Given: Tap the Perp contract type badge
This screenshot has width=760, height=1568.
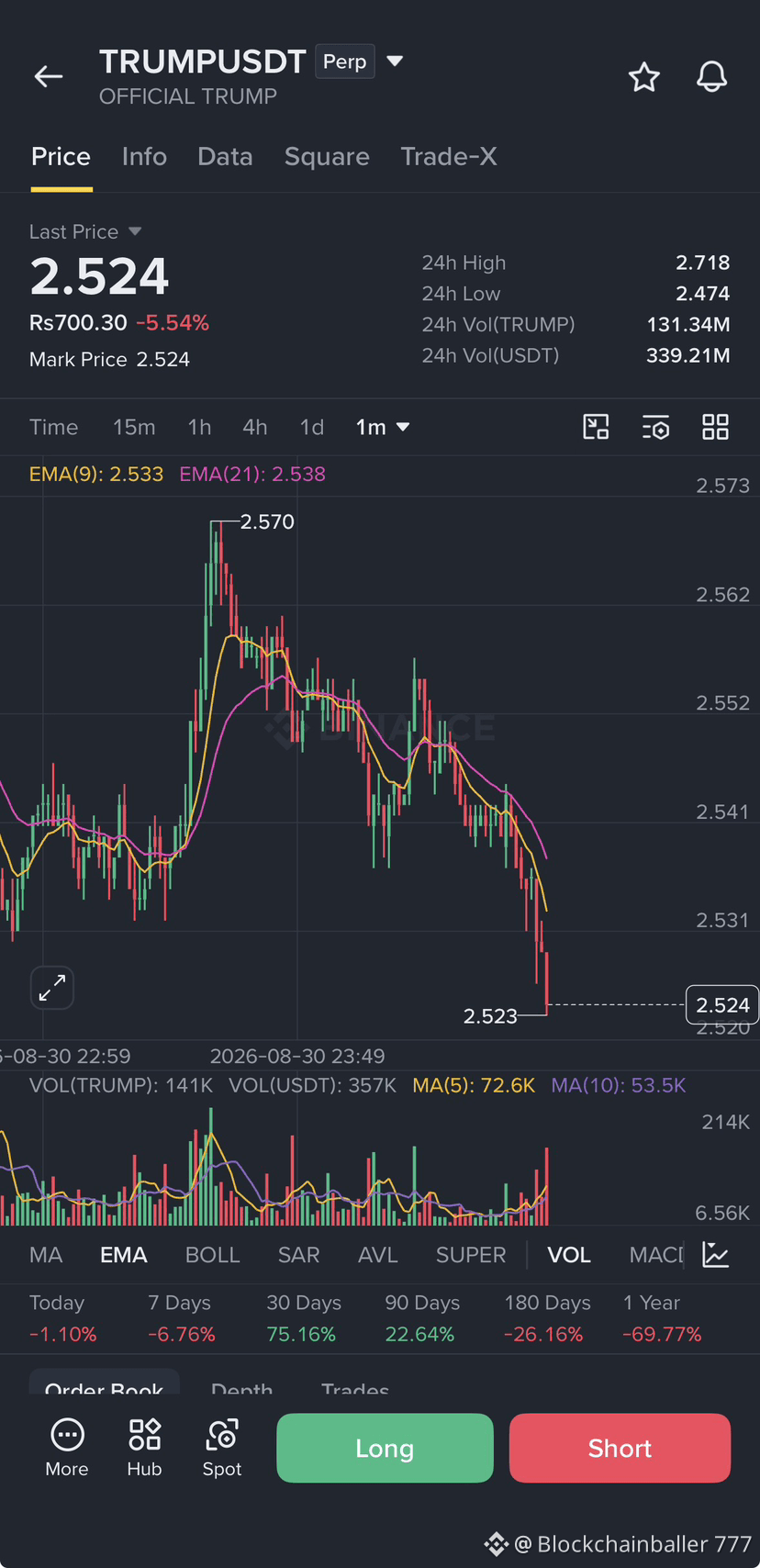Looking at the screenshot, I should click(344, 62).
